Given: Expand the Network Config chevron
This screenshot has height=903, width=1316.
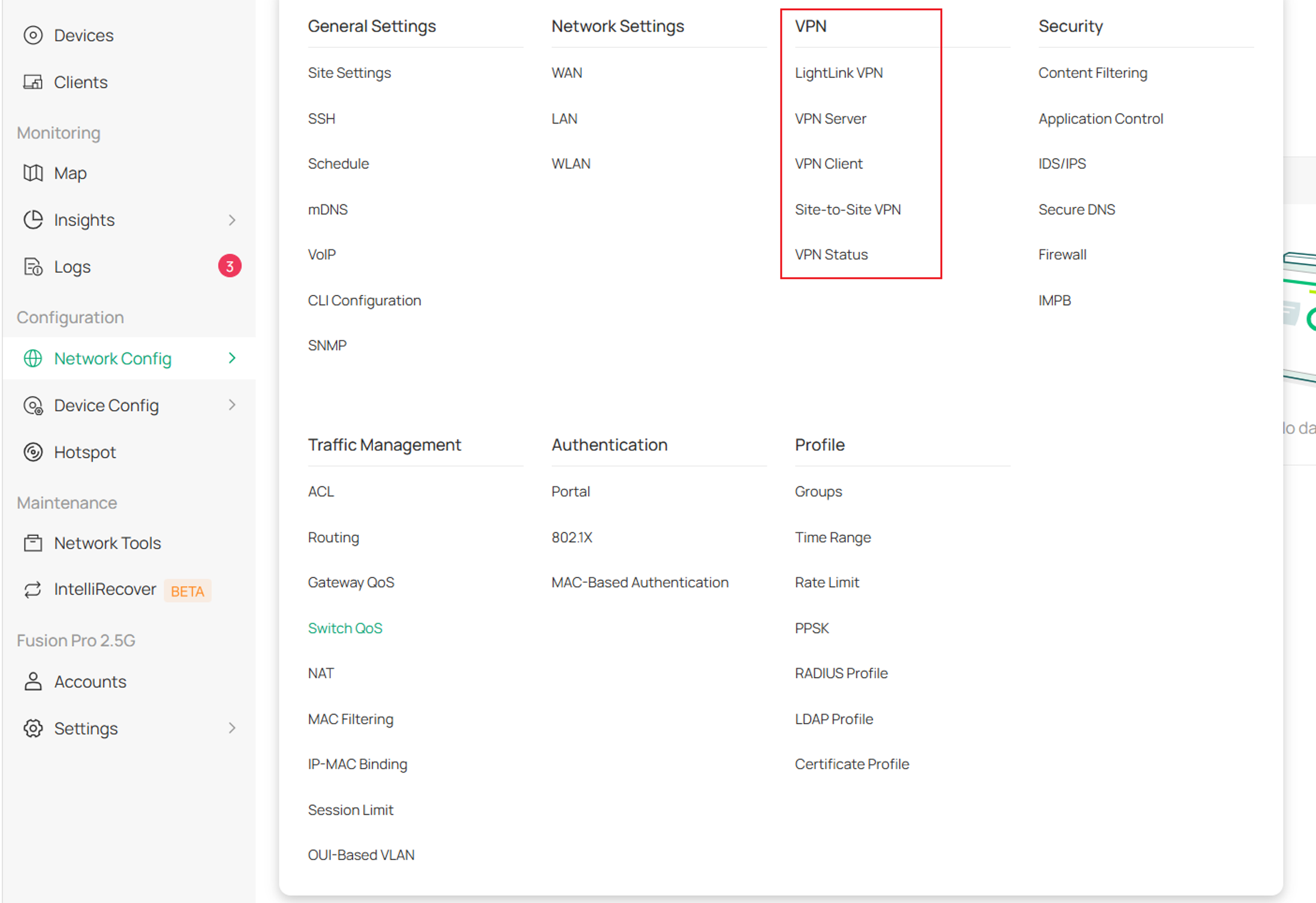Looking at the screenshot, I should tap(233, 358).
